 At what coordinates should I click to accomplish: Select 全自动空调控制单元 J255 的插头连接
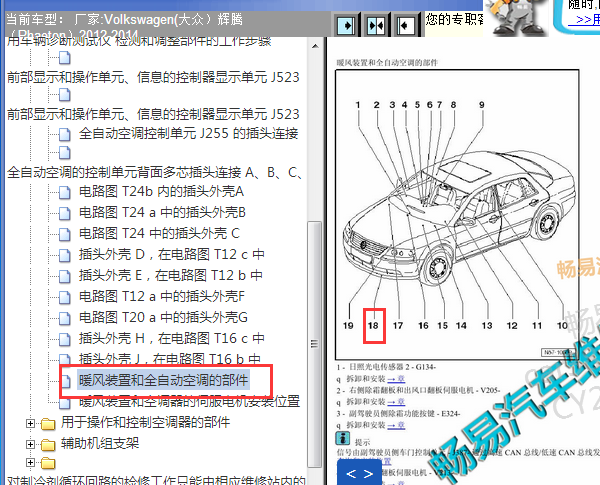[188, 133]
